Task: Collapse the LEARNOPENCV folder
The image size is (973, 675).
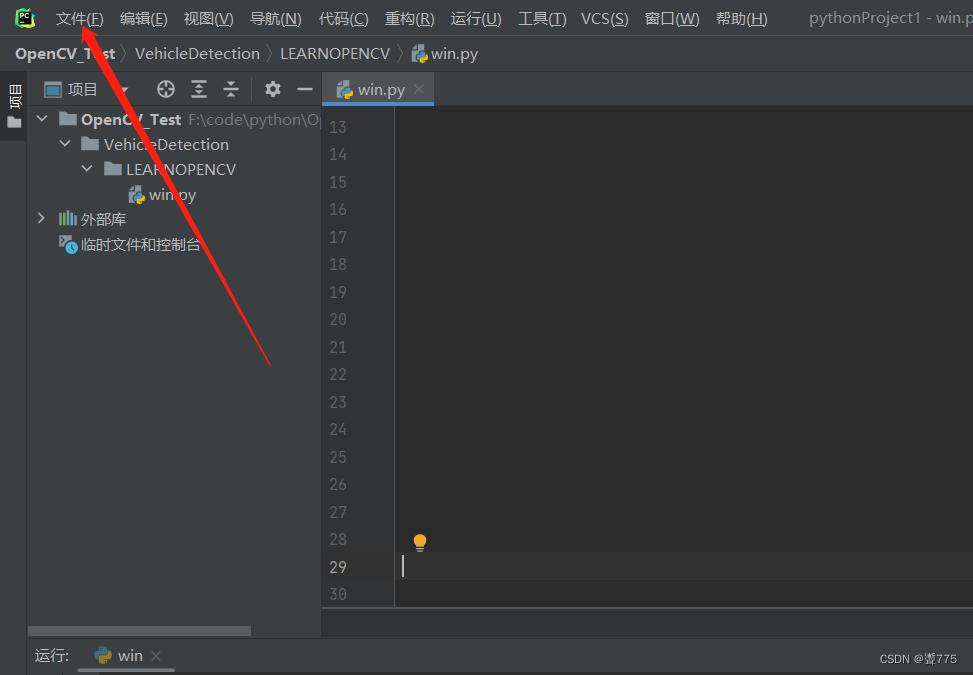Action: tap(87, 168)
